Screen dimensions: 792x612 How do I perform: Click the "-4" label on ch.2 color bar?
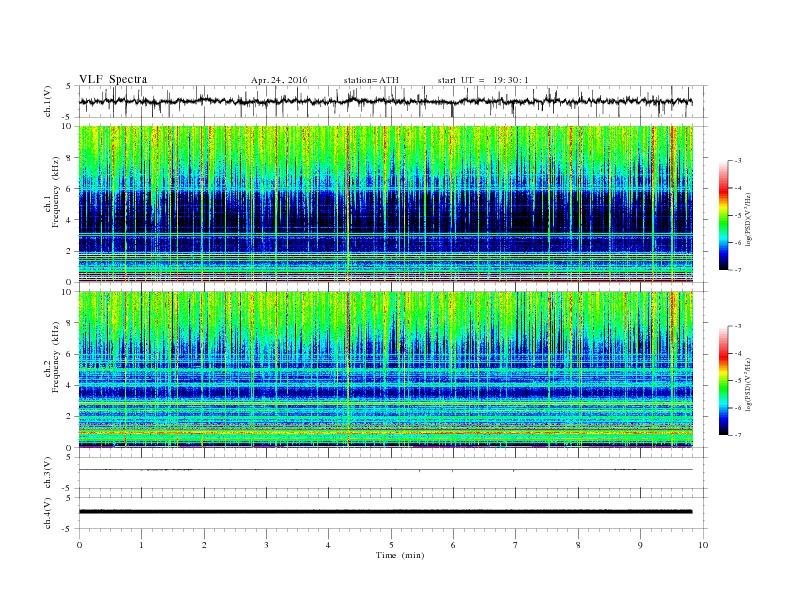[x=737, y=353]
